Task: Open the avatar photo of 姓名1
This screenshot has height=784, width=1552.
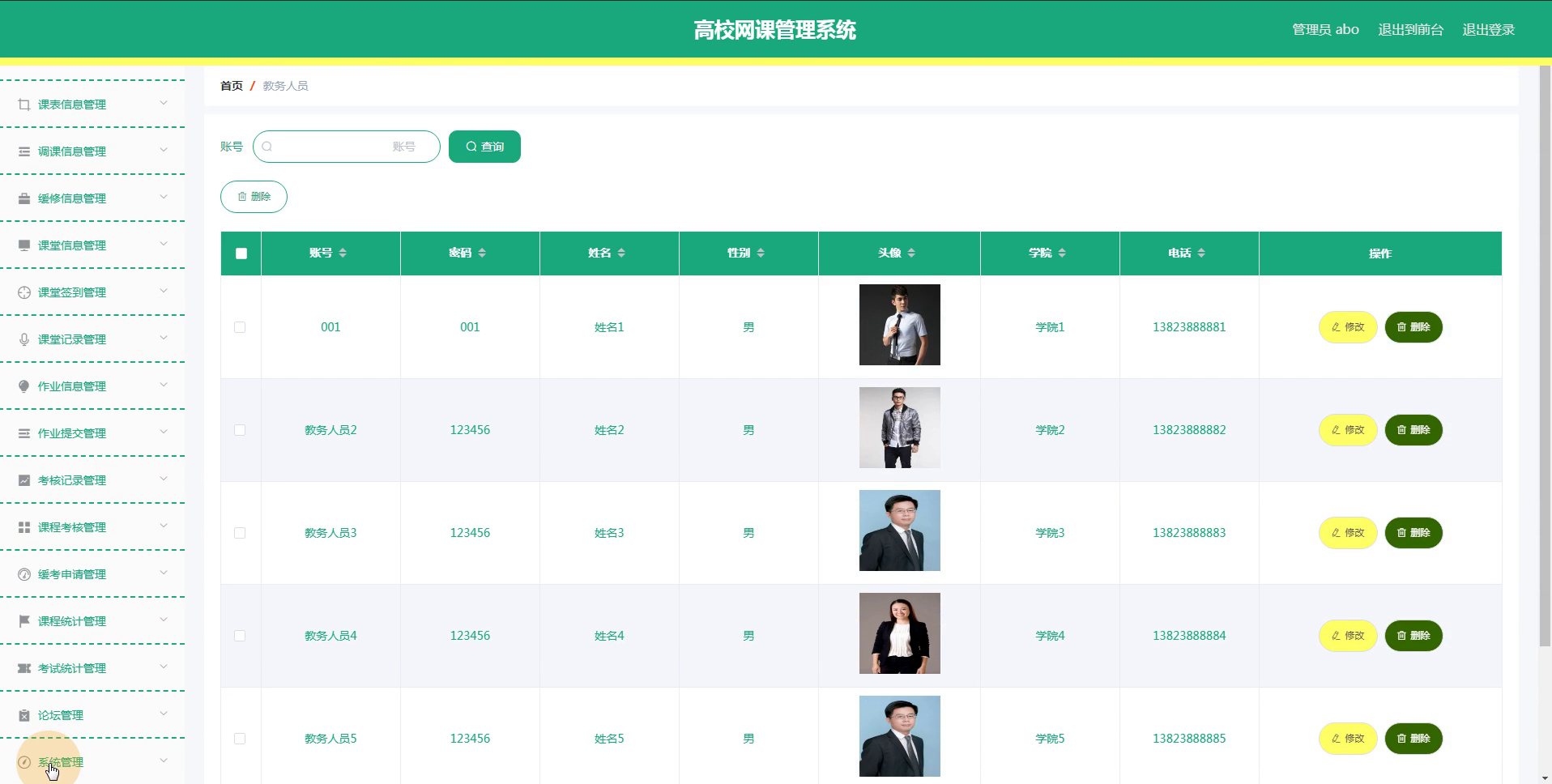Action: coord(900,325)
